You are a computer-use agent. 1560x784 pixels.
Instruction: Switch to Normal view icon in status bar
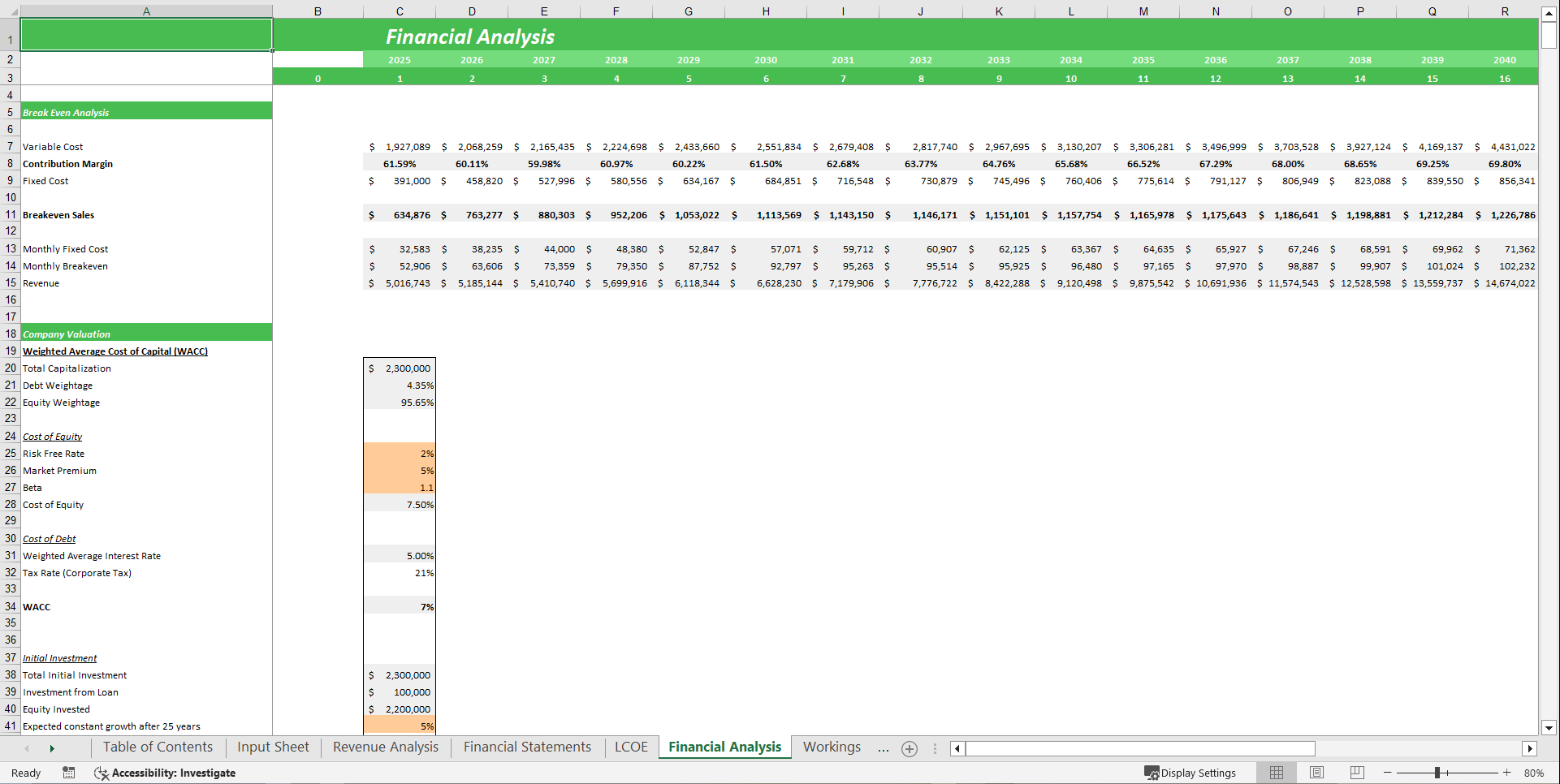1276,773
